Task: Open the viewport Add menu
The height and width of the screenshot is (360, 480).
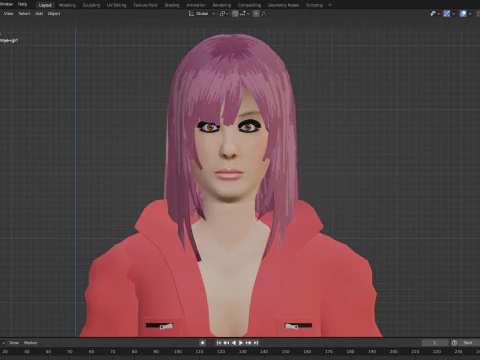Action: pyautogui.click(x=39, y=14)
